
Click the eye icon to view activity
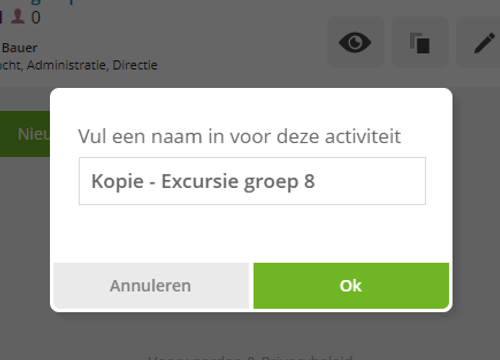coord(355,43)
